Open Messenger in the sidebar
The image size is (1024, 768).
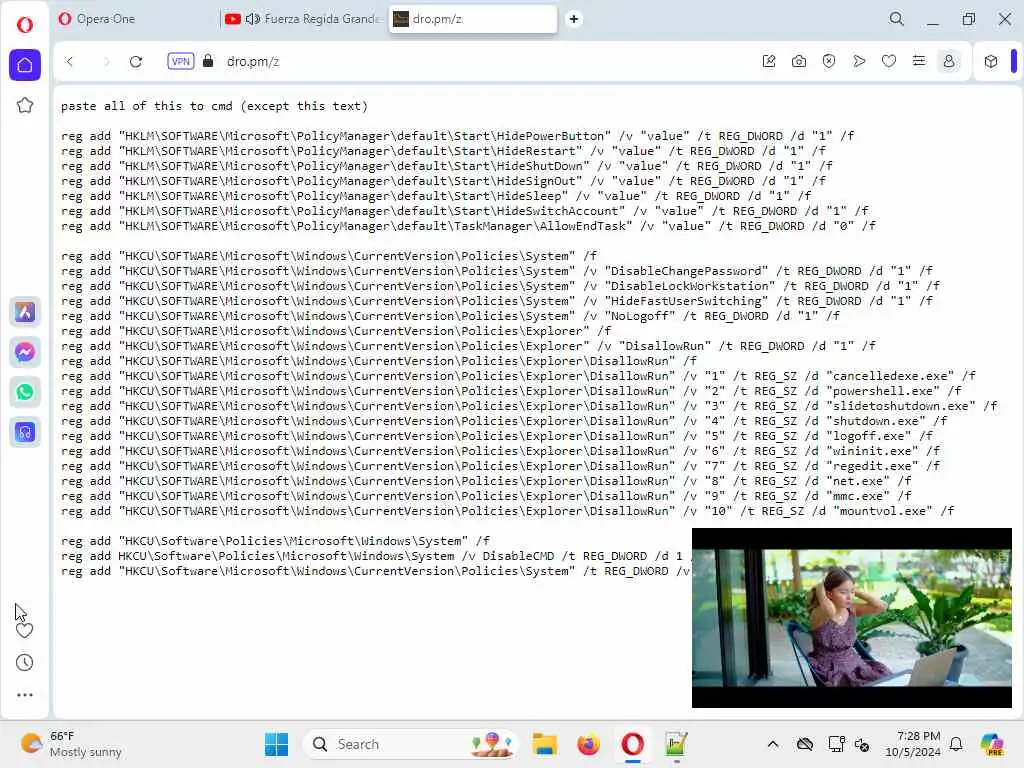pyautogui.click(x=25, y=352)
